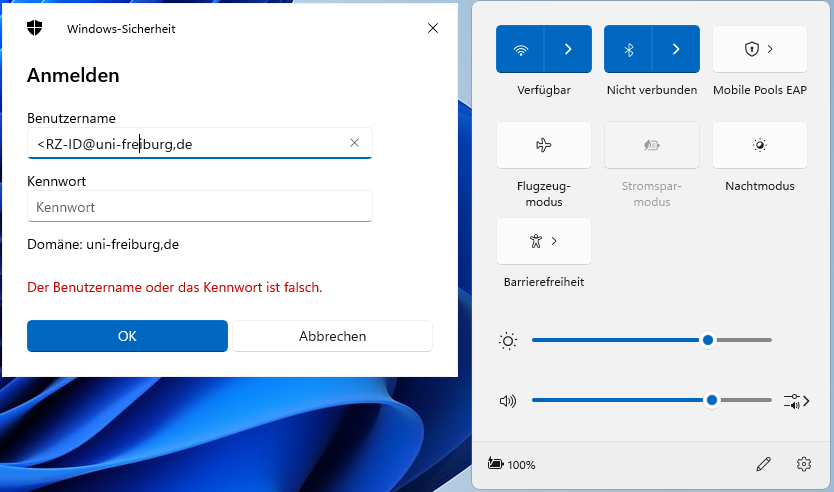Screen dimensions: 834x492
Task: Adjust the brightness slider
Action: click(652, 340)
